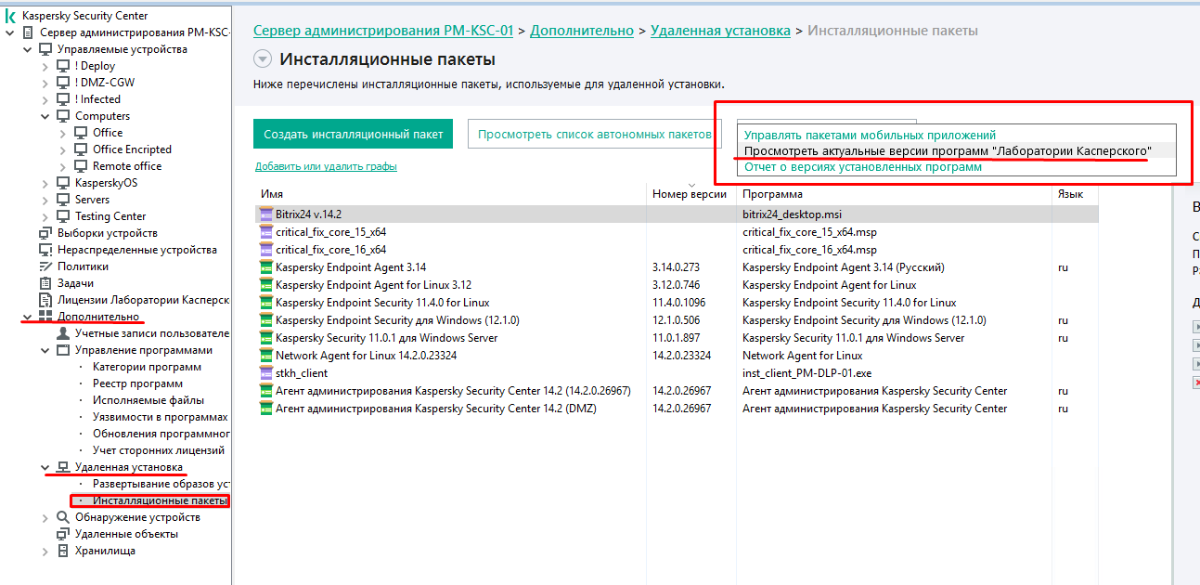Click the Управление программами icon
The height and width of the screenshot is (585, 1200).
tap(64, 350)
